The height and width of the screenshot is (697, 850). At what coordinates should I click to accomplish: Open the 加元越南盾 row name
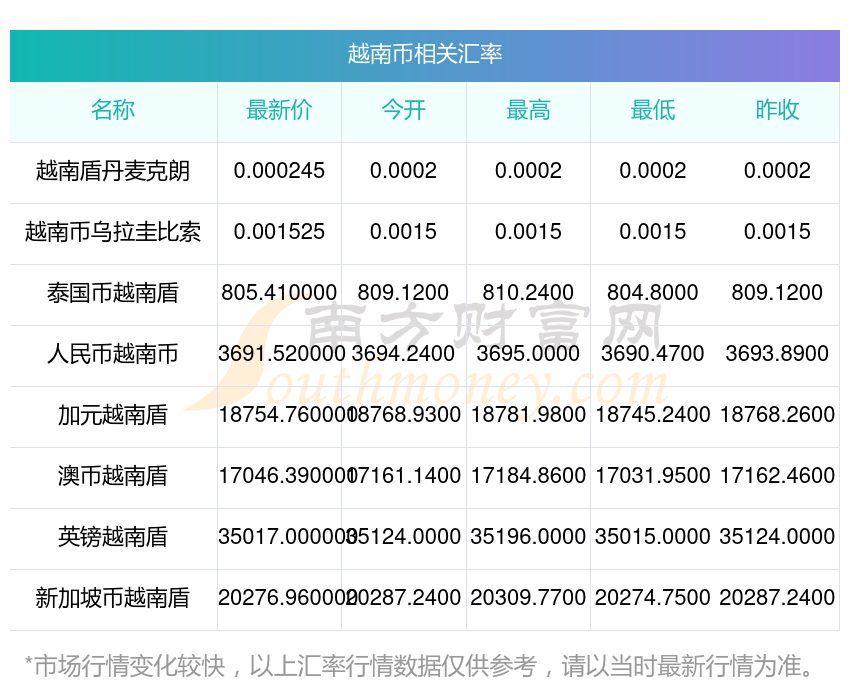pyautogui.click(x=113, y=415)
